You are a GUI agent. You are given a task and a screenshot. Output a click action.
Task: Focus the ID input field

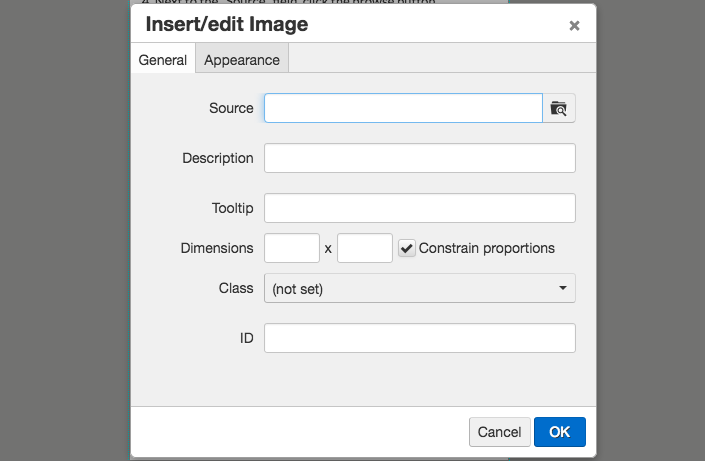(x=419, y=338)
